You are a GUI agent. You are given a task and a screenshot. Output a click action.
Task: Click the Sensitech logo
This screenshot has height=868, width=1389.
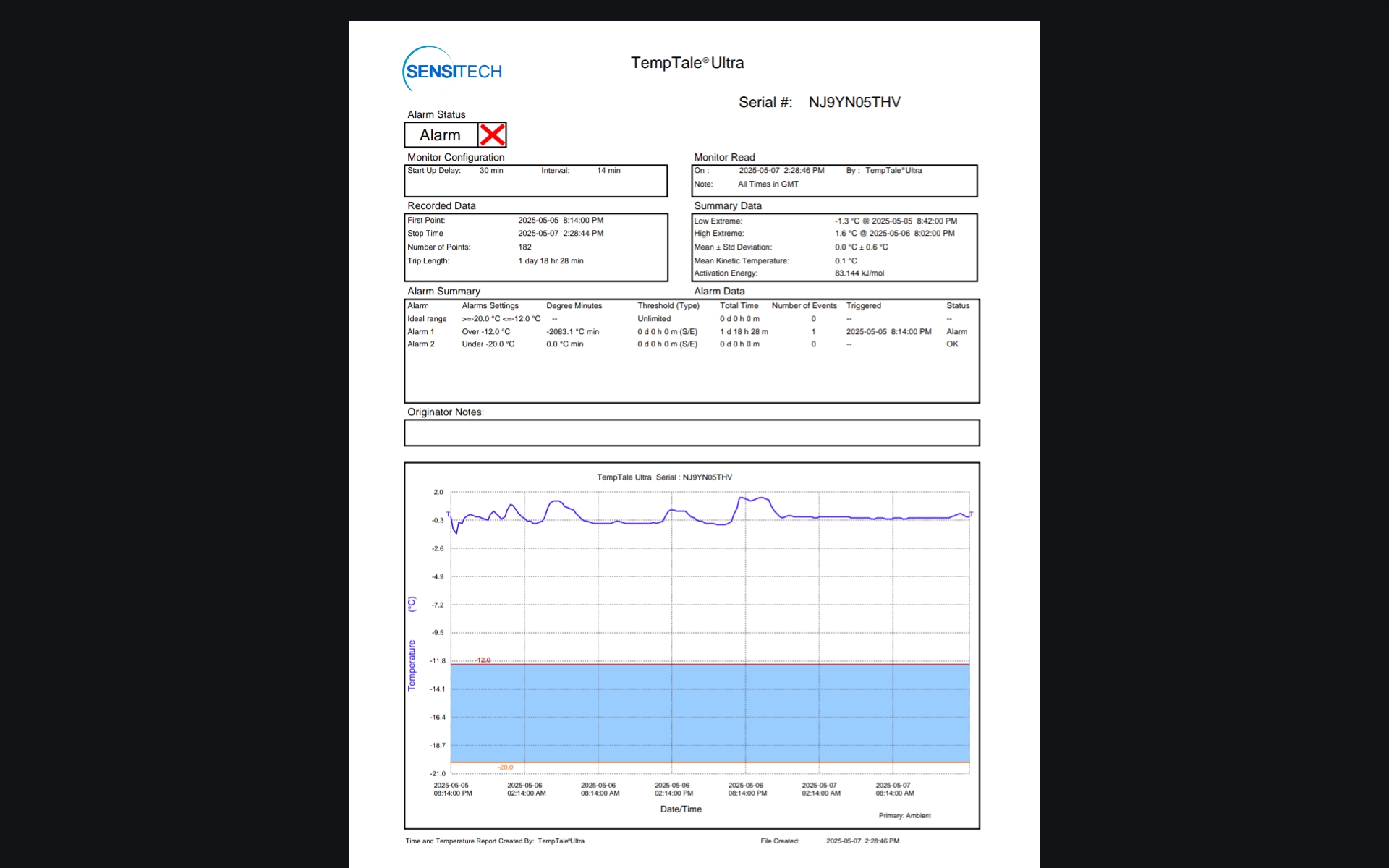point(452,69)
